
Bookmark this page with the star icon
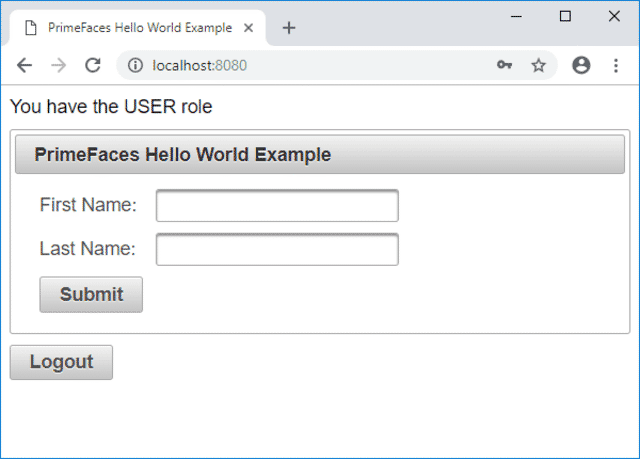coord(538,65)
